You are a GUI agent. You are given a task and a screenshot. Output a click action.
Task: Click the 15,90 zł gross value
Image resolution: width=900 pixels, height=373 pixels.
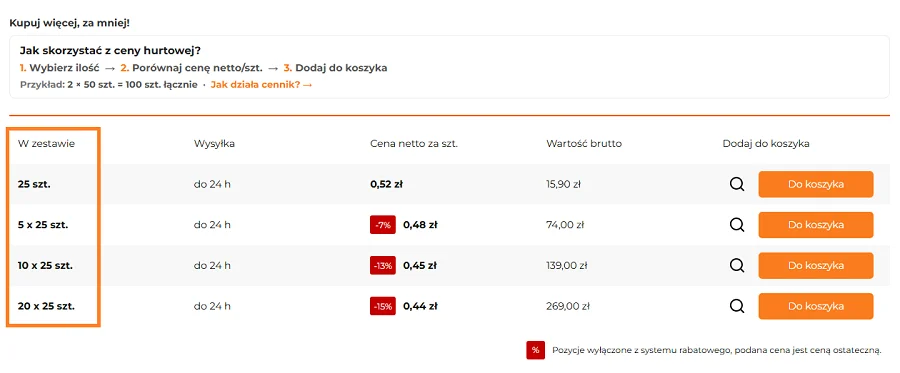pos(563,185)
